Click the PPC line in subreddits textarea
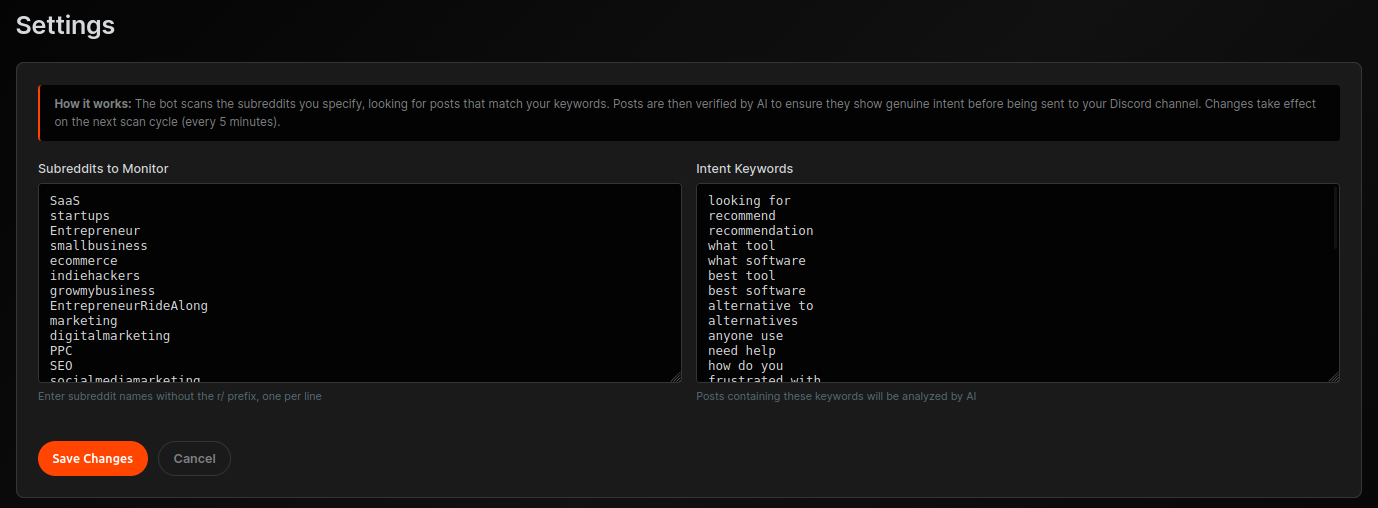 61,351
